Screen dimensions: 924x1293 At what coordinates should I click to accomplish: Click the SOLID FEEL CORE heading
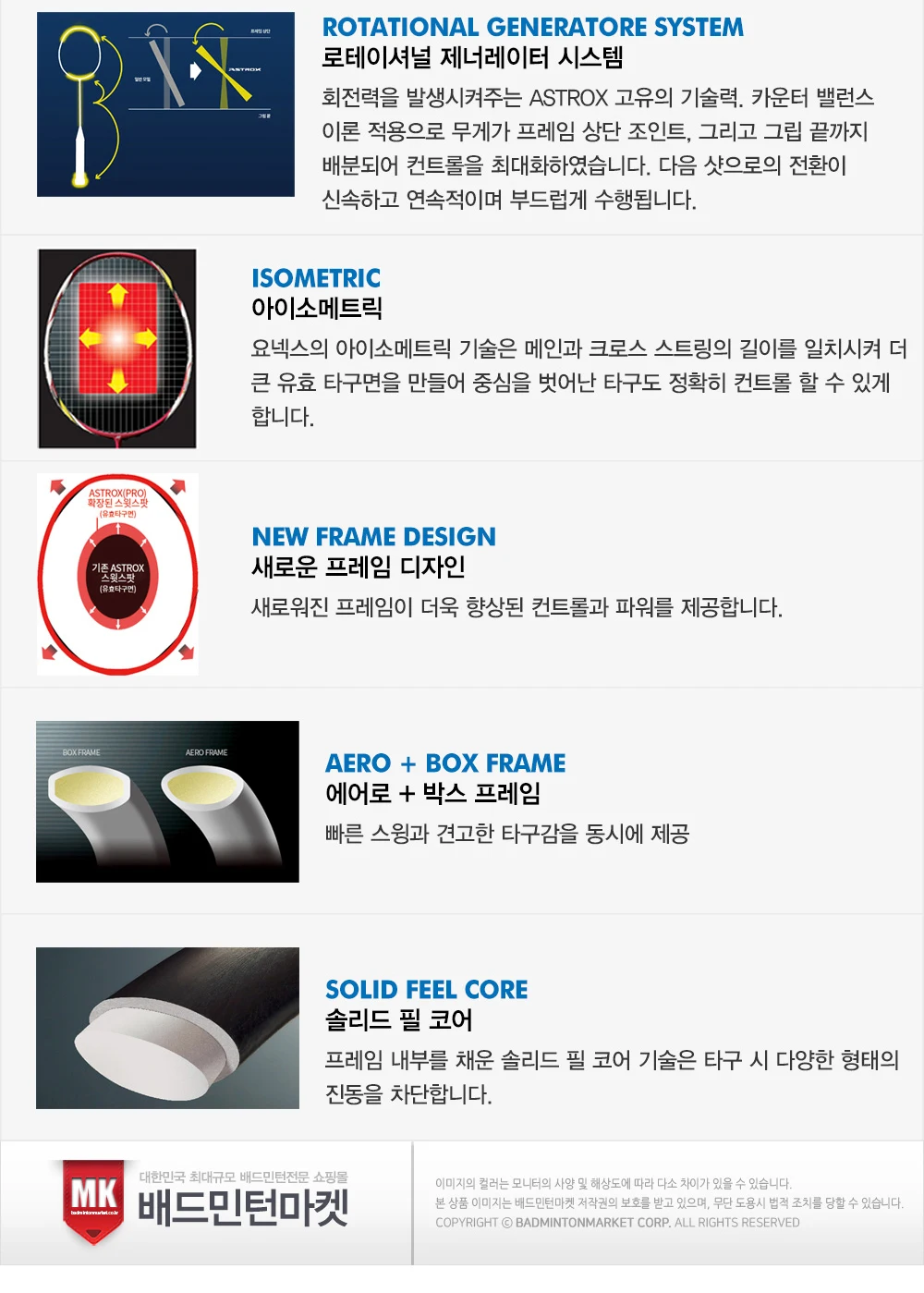tap(427, 990)
